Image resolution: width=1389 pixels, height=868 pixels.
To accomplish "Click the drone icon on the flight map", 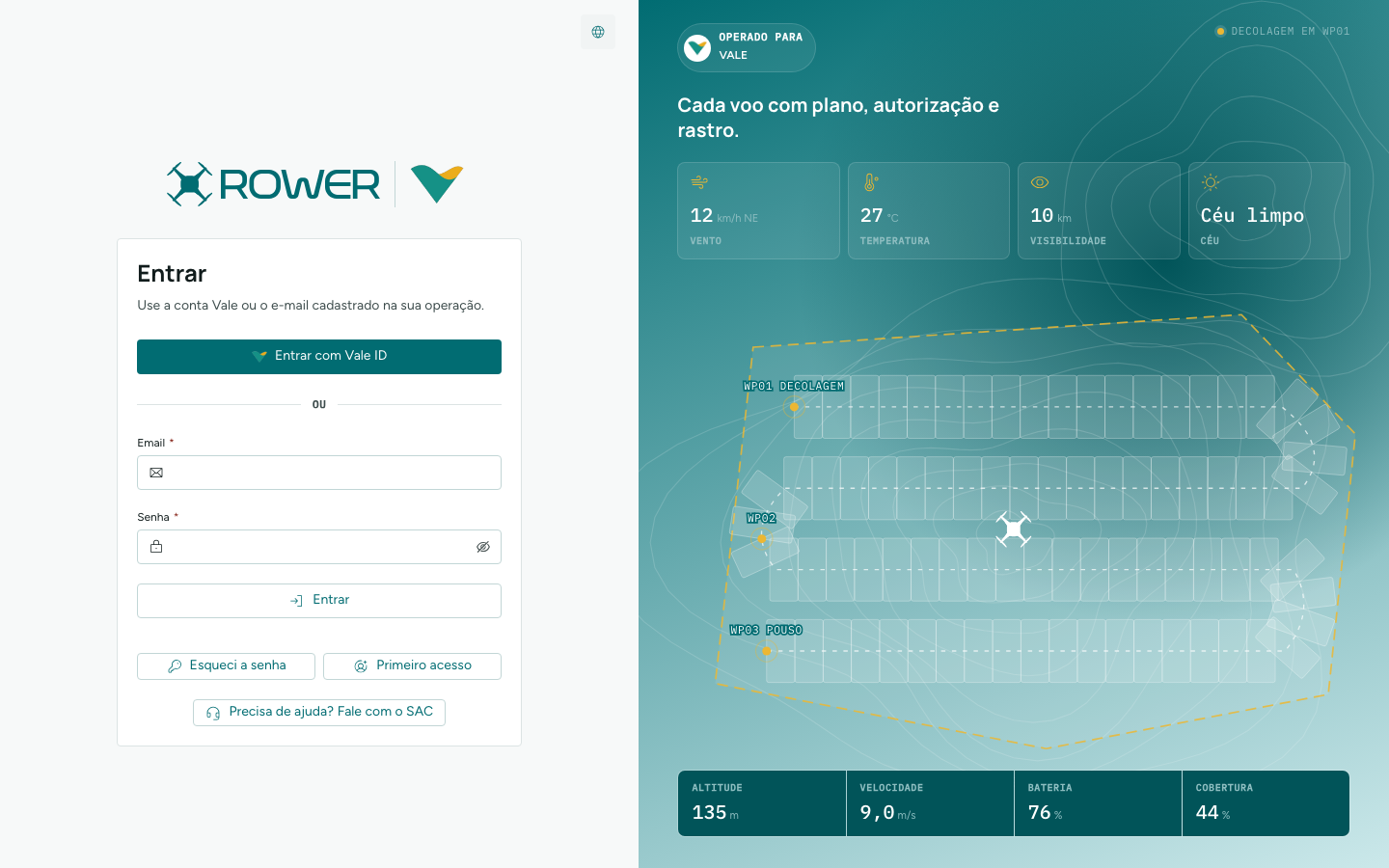I will point(1014,529).
